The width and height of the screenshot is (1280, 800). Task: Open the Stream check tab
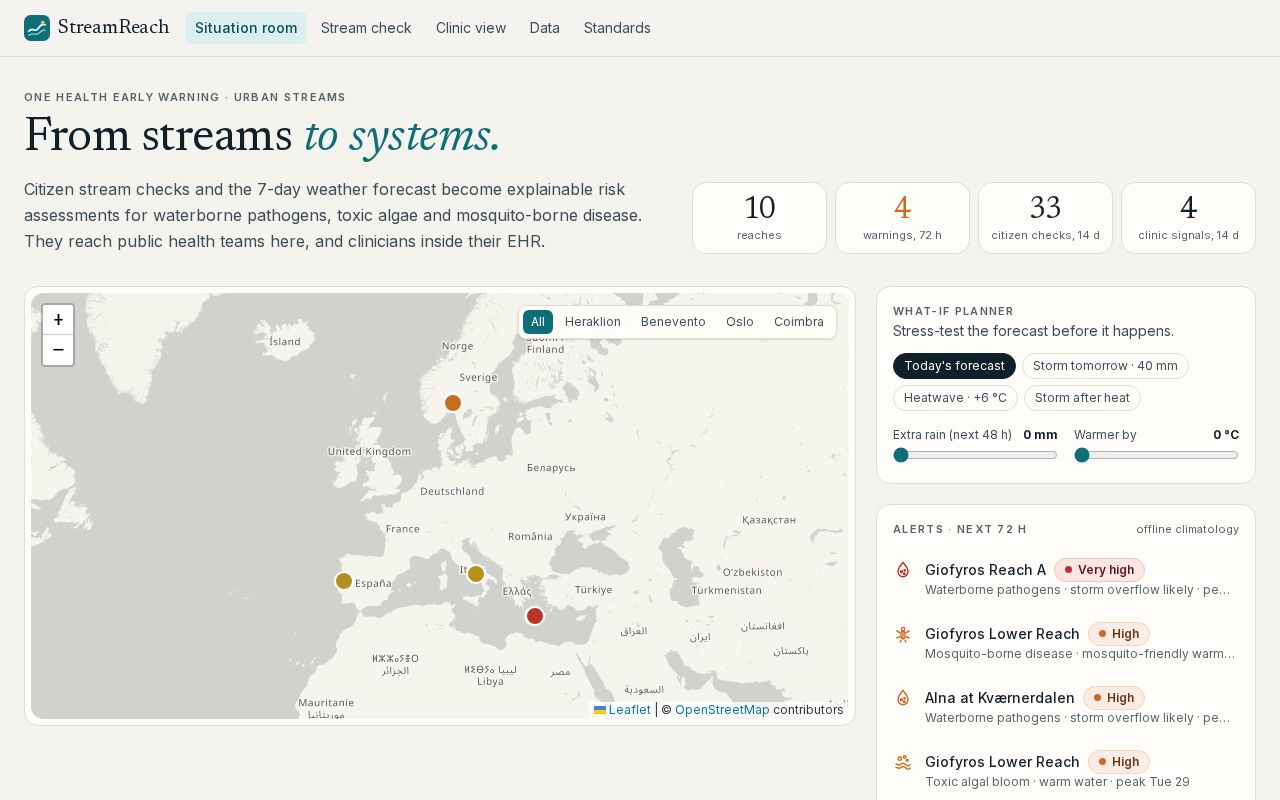click(x=366, y=28)
